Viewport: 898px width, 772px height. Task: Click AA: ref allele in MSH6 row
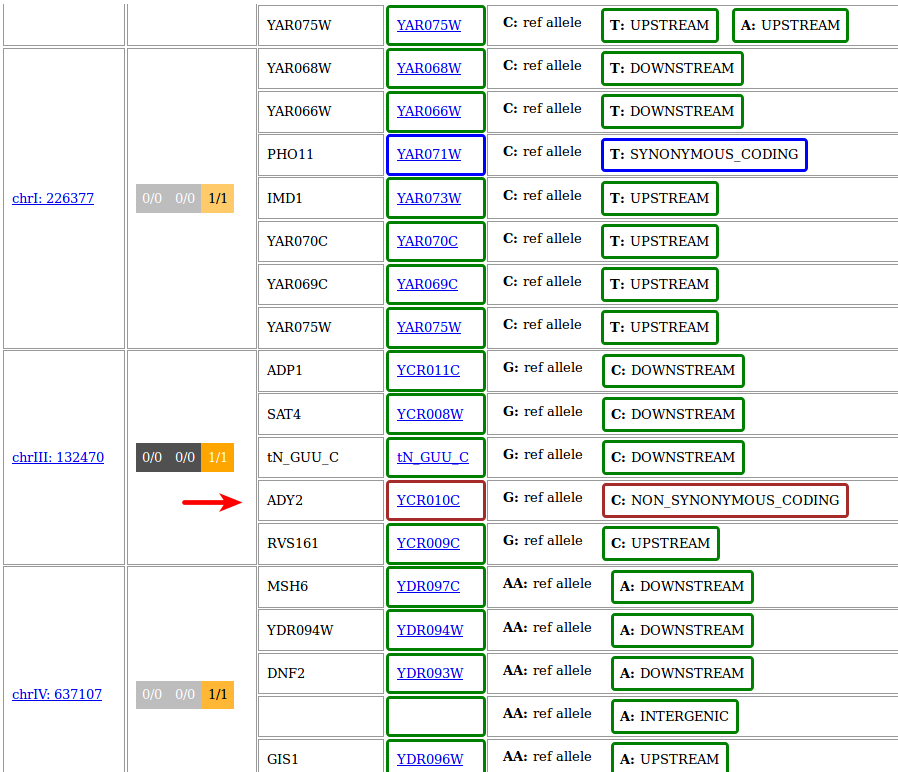(x=548, y=584)
